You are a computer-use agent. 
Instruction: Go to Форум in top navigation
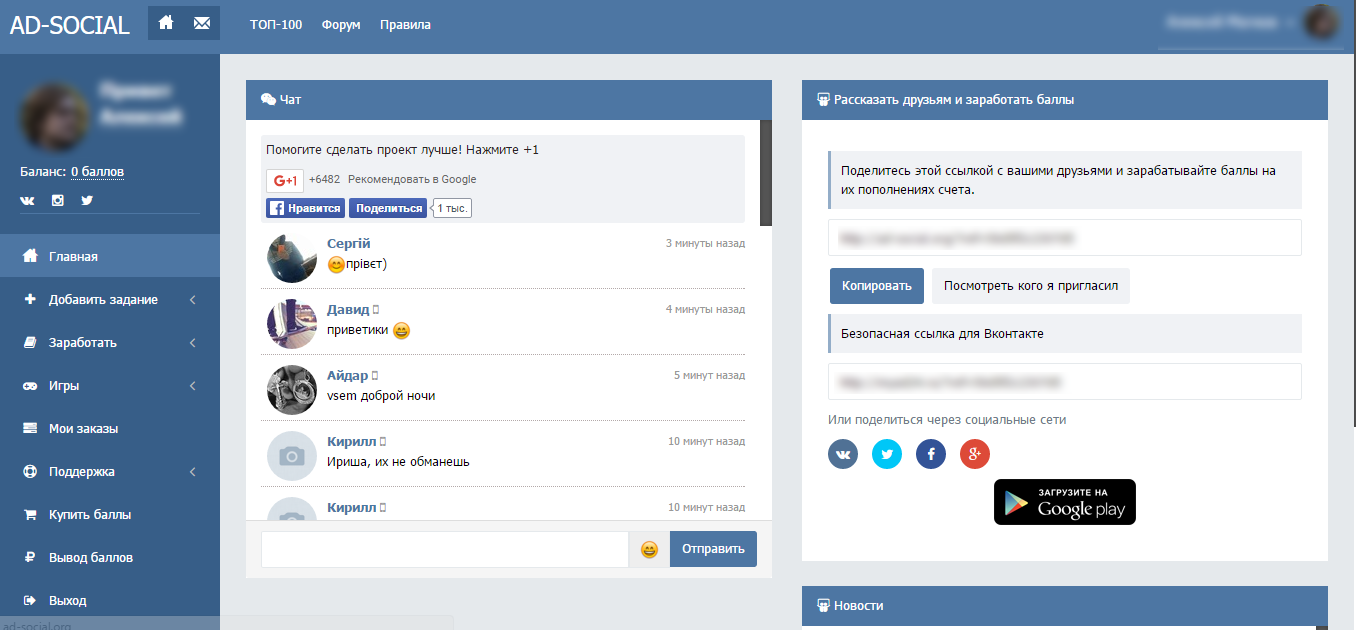coord(341,25)
